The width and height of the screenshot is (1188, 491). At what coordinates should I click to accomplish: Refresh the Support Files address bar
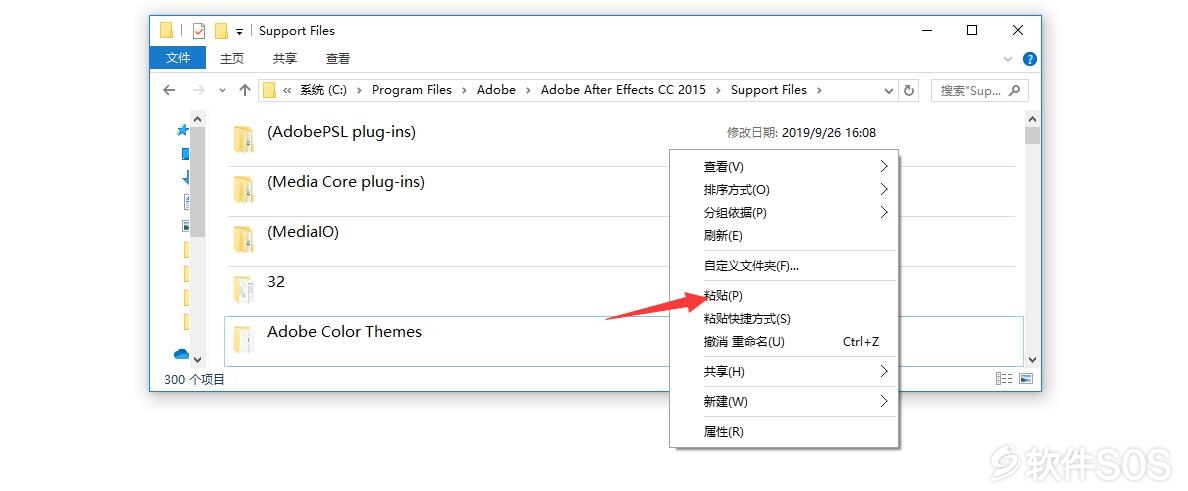909,90
